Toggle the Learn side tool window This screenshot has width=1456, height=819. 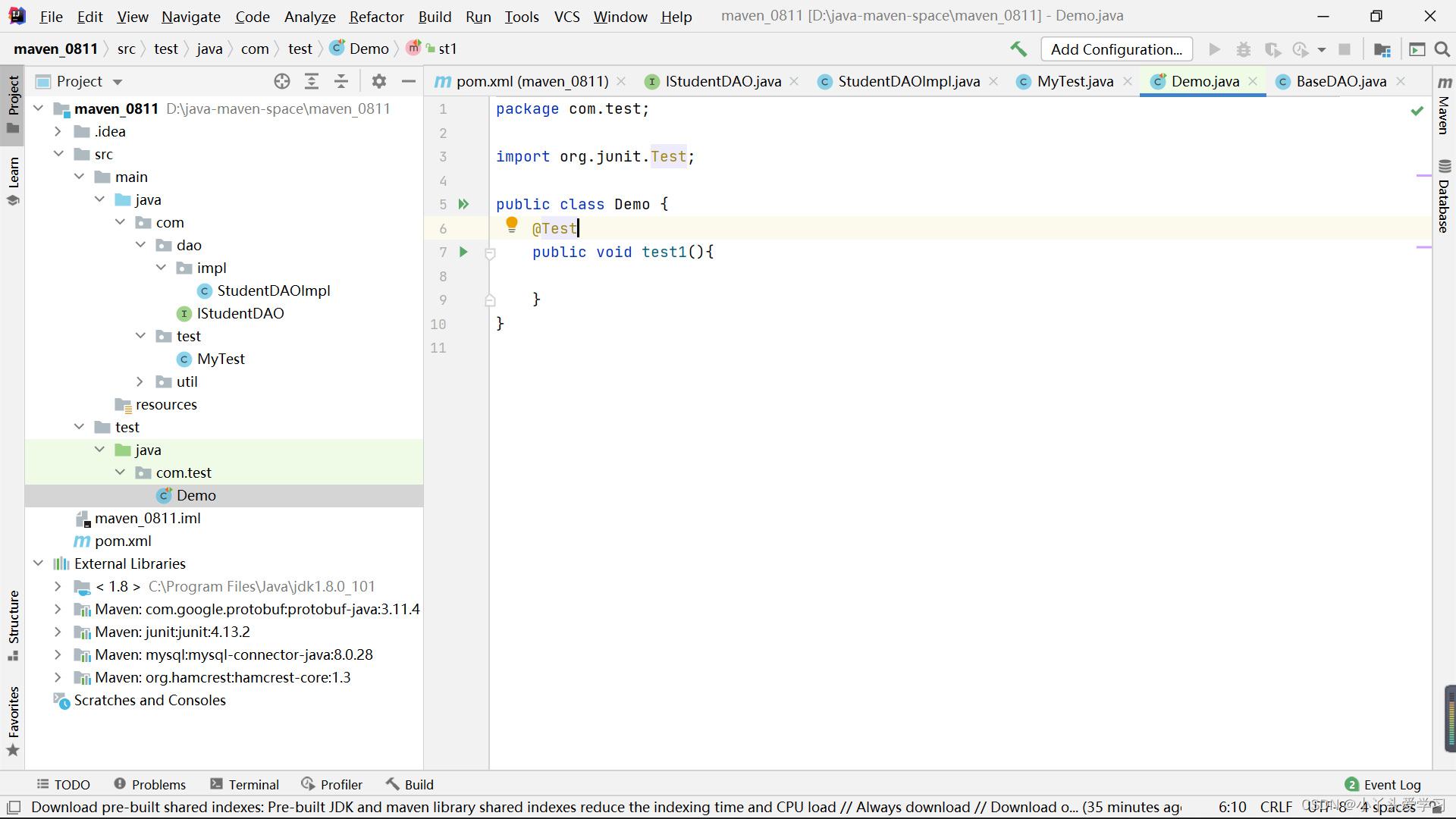[13, 181]
